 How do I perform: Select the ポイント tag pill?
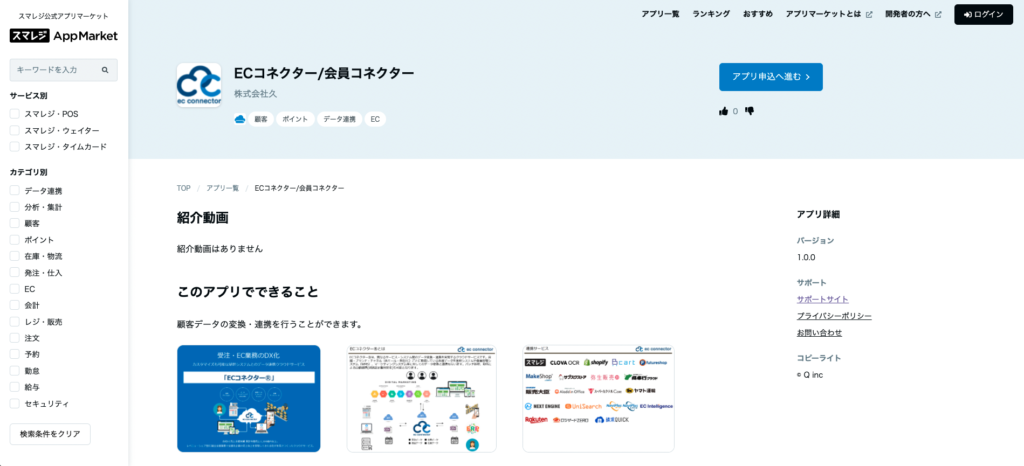pyautogui.click(x=295, y=119)
